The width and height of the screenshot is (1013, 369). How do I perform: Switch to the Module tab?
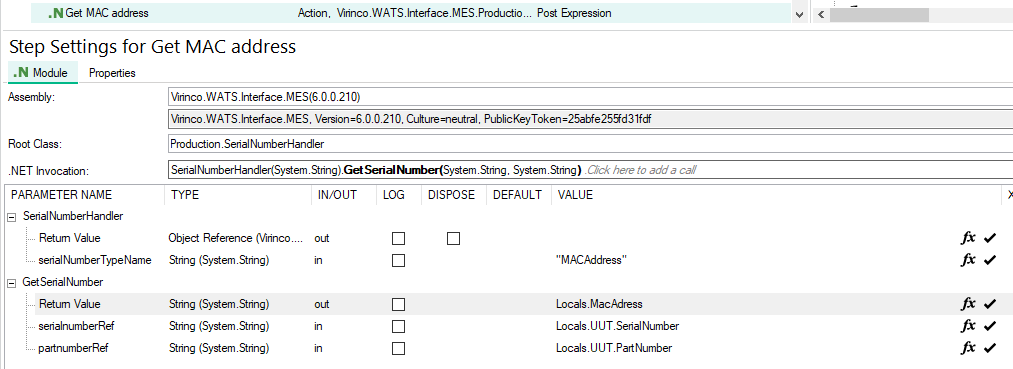(x=43, y=73)
